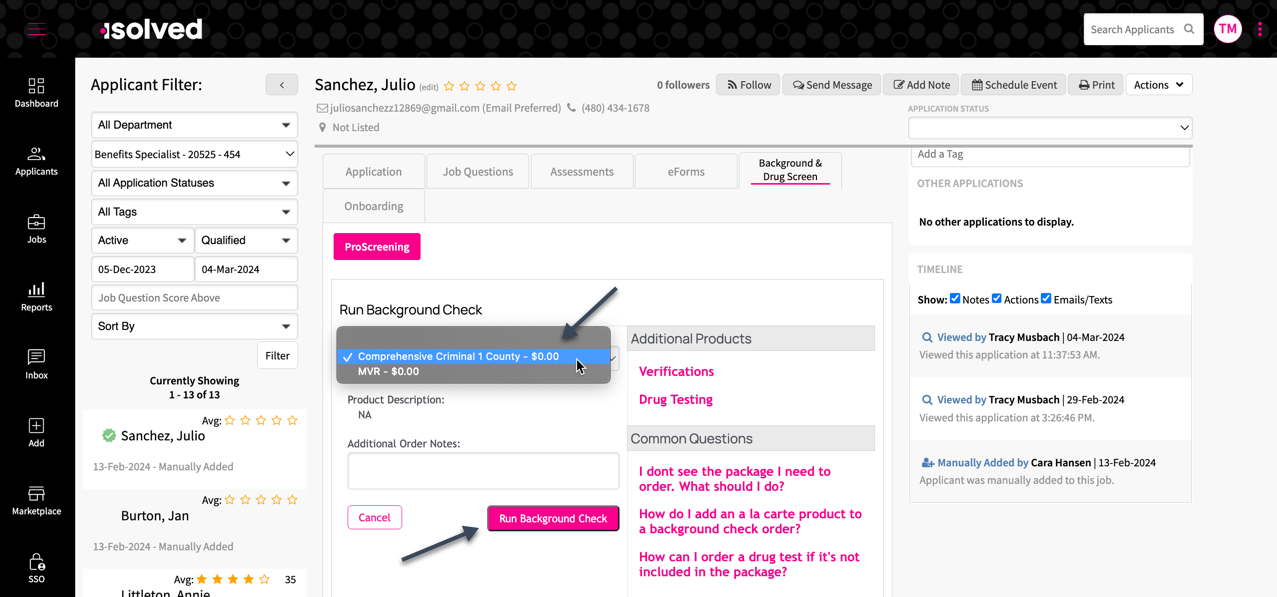Open the Drug Testing link
This screenshot has height=597, width=1277.
coord(676,399)
